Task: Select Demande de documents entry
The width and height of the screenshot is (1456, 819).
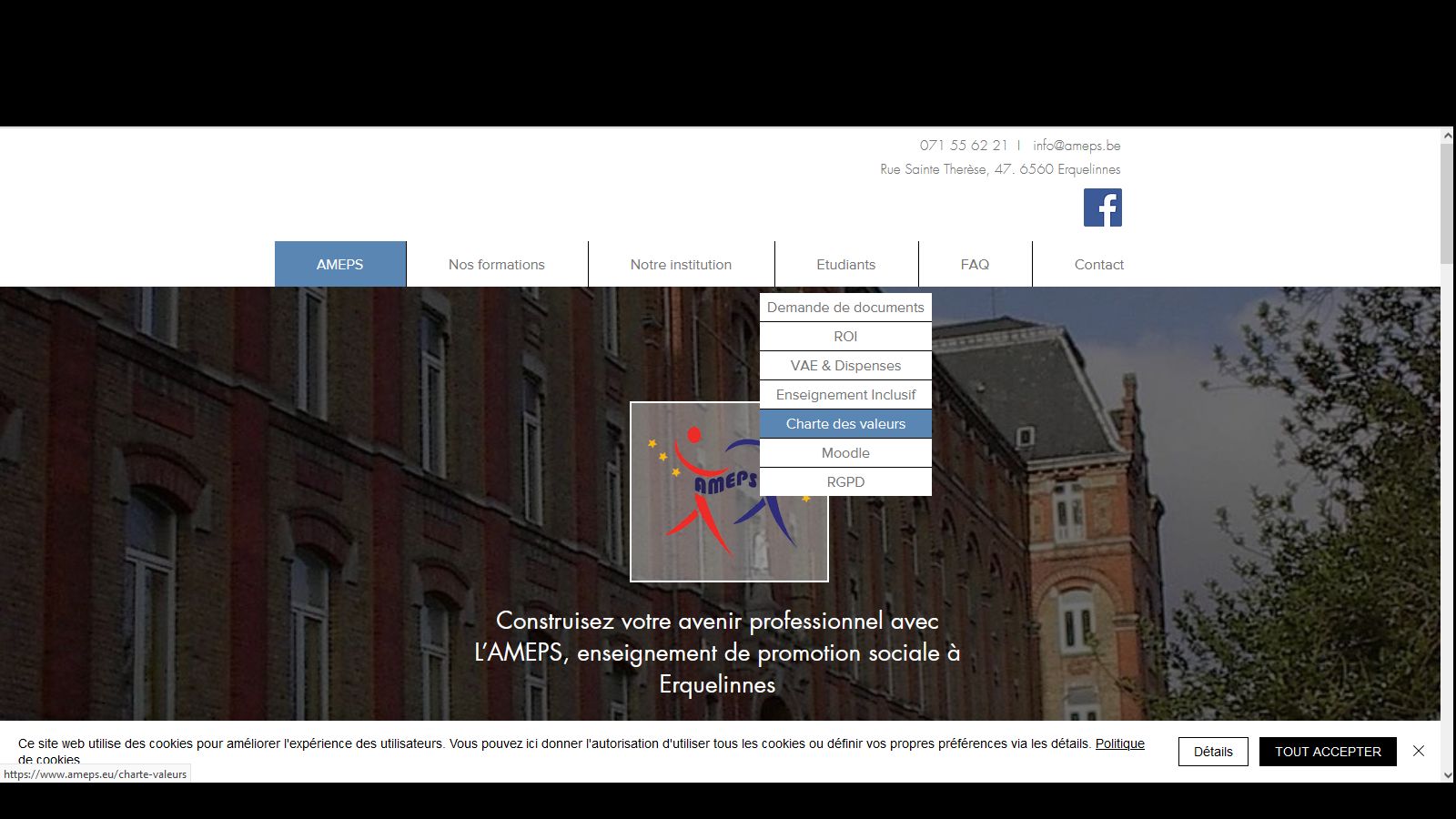Action: [x=845, y=308]
